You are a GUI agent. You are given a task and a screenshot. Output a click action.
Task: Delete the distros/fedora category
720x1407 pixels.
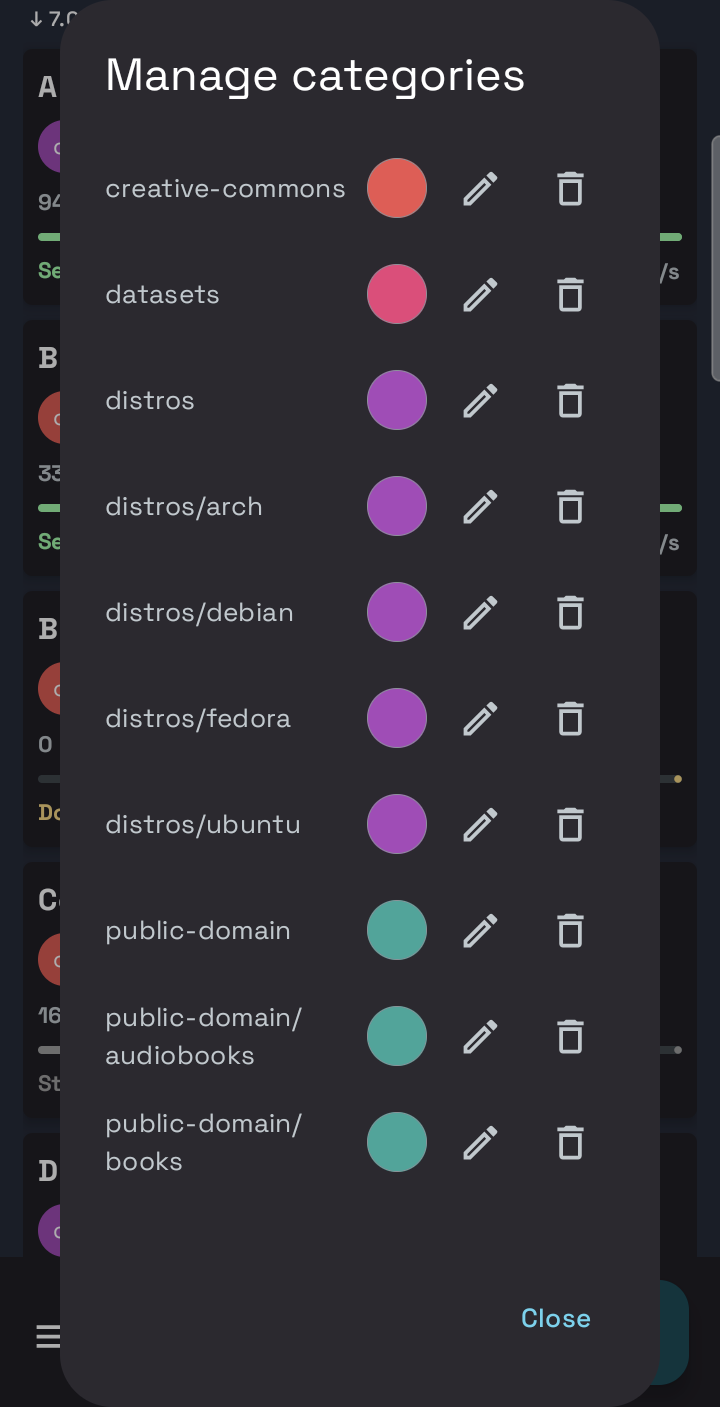(570, 718)
